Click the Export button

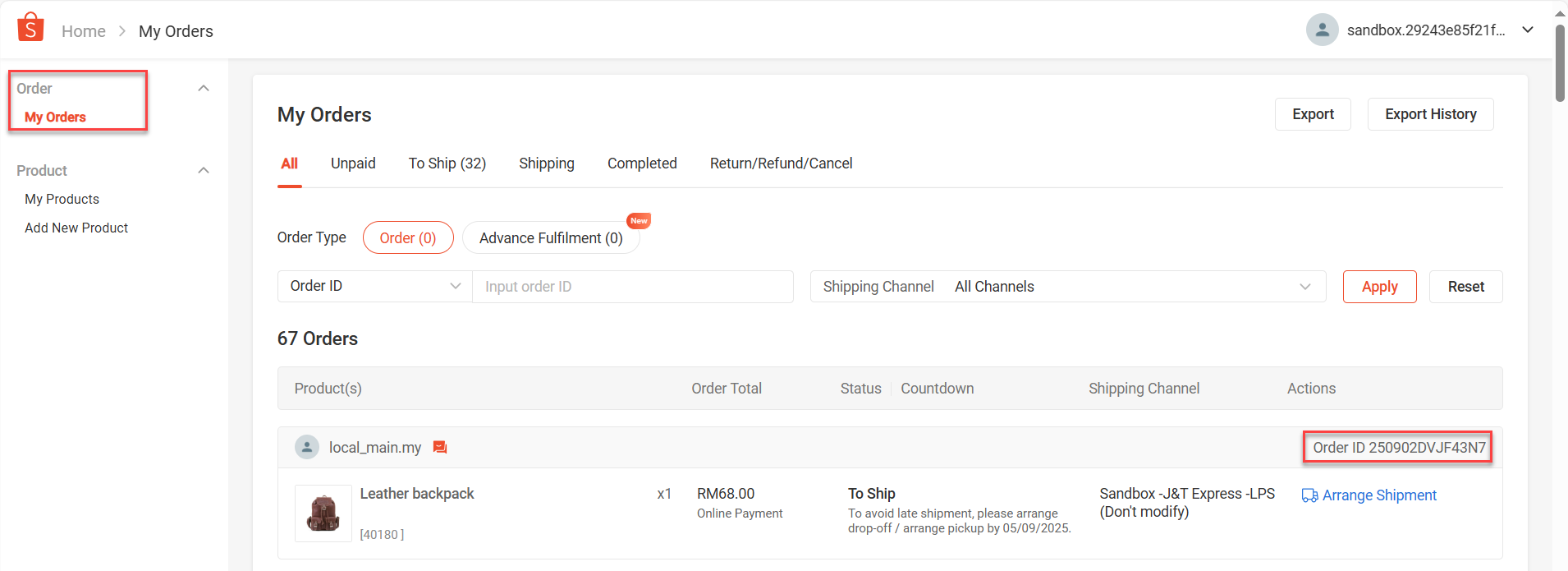pos(1313,114)
